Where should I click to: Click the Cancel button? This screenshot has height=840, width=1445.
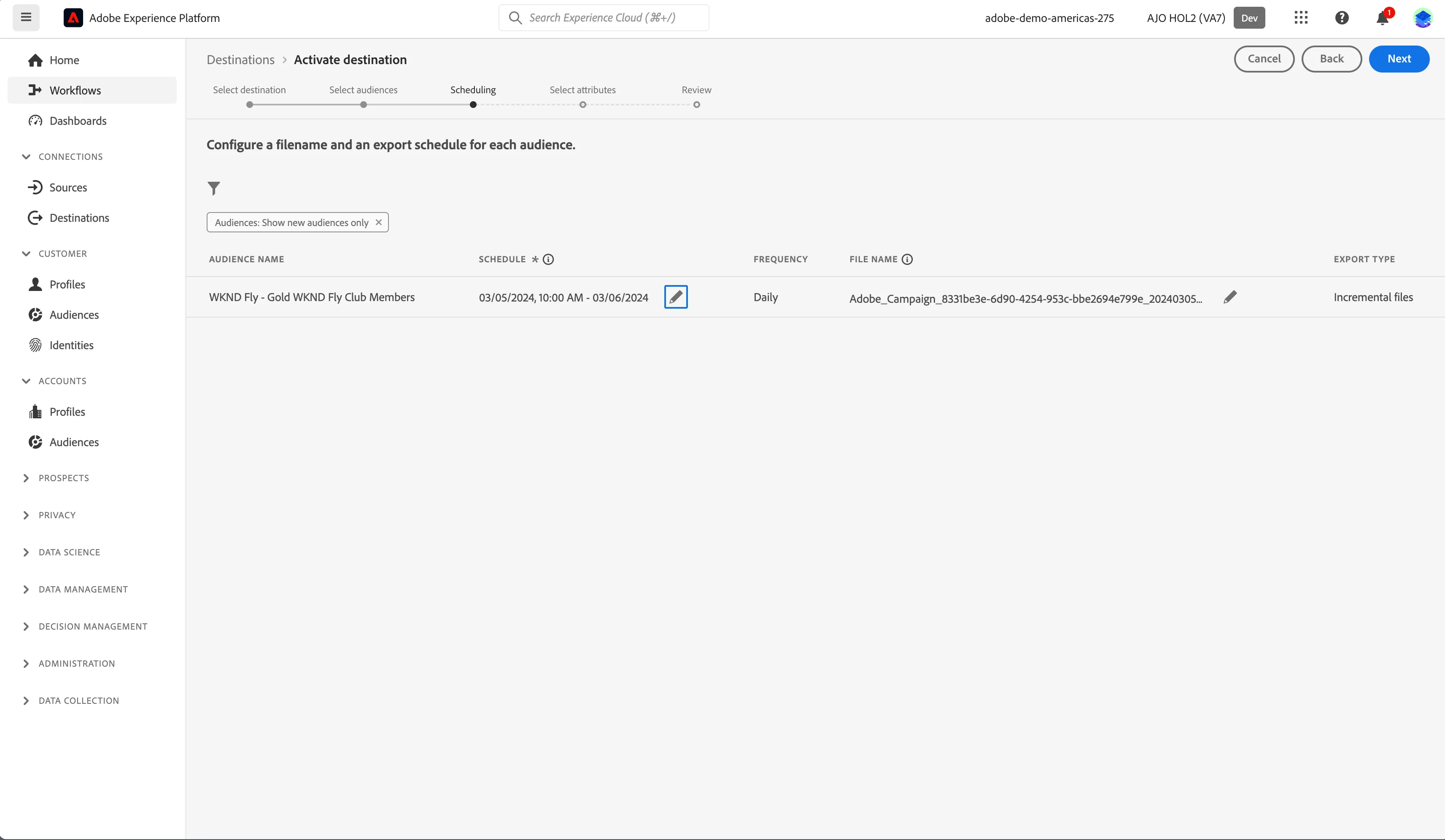1264,59
